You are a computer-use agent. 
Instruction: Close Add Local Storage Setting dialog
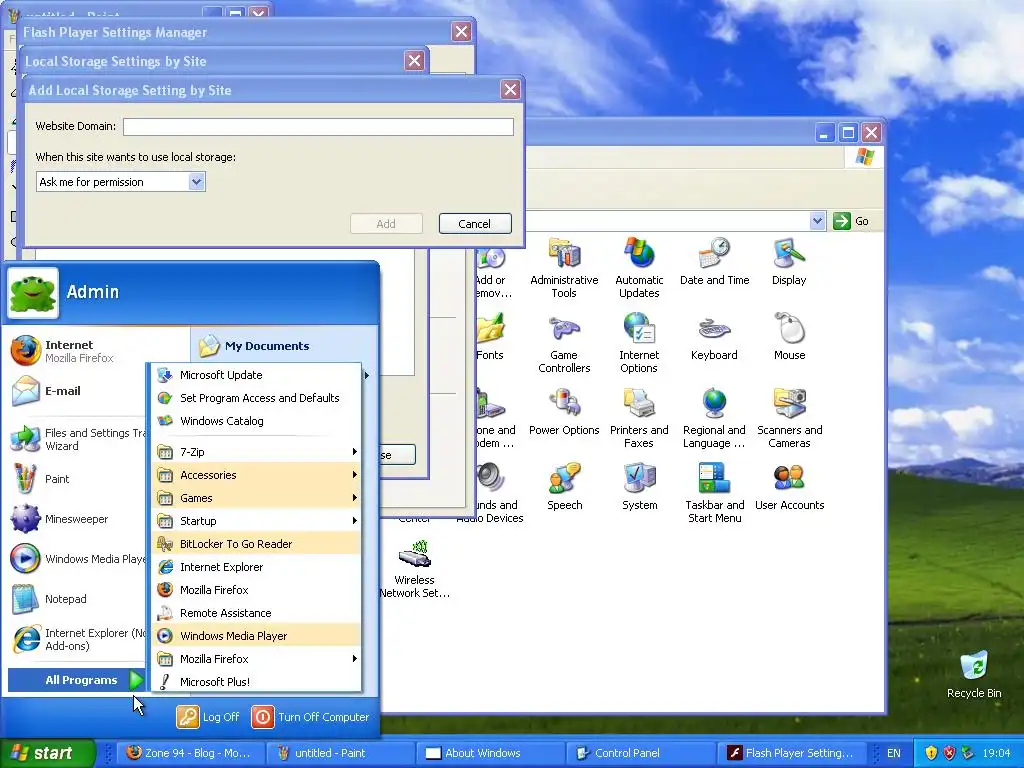click(x=510, y=89)
